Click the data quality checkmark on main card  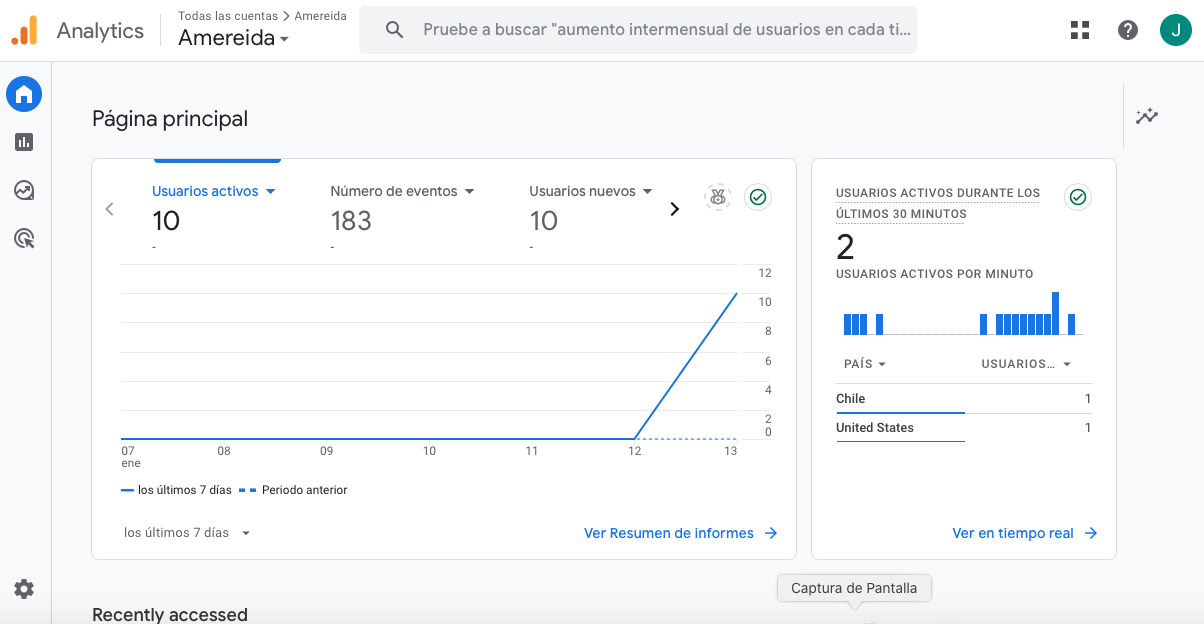click(x=758, y=197)
